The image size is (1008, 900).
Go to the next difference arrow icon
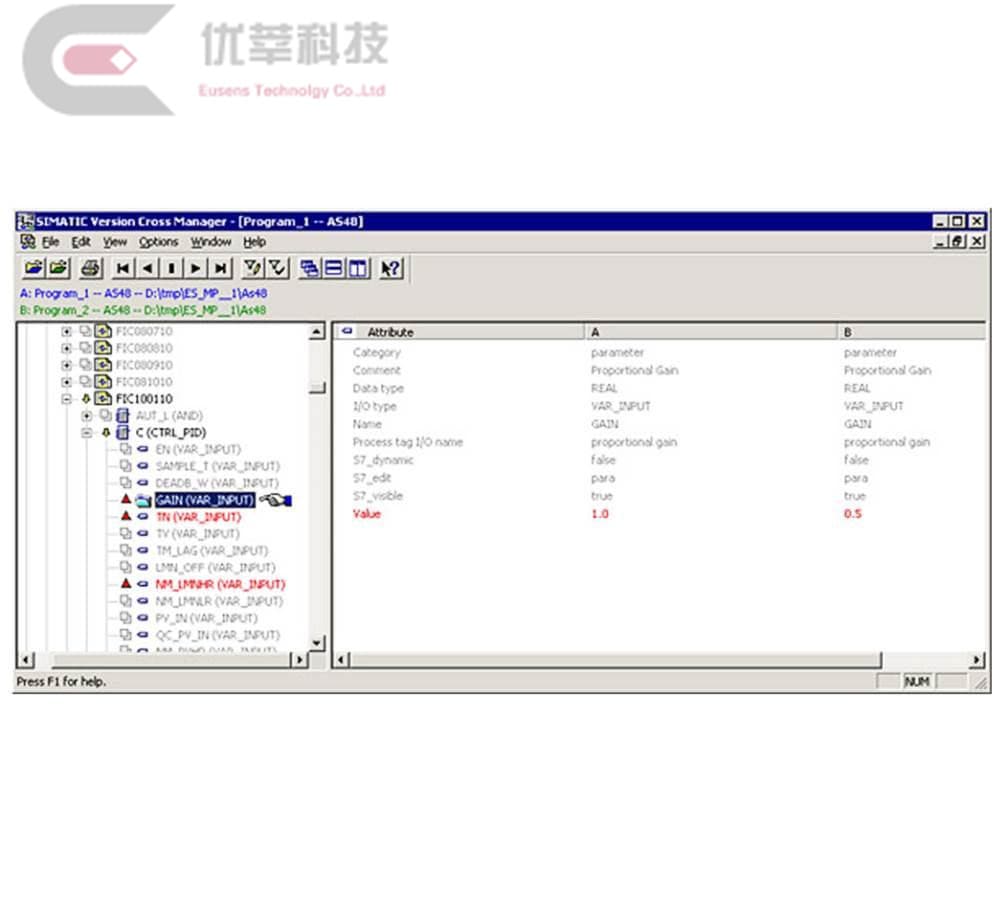195,268
